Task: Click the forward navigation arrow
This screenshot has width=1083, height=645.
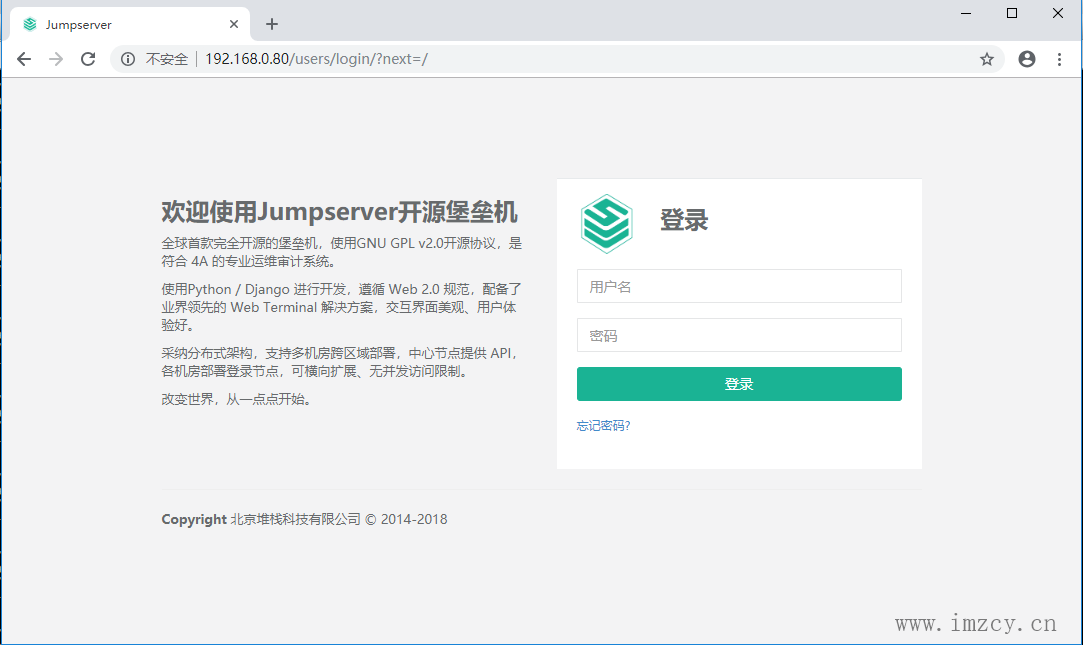Action: [x=56, y=59]
